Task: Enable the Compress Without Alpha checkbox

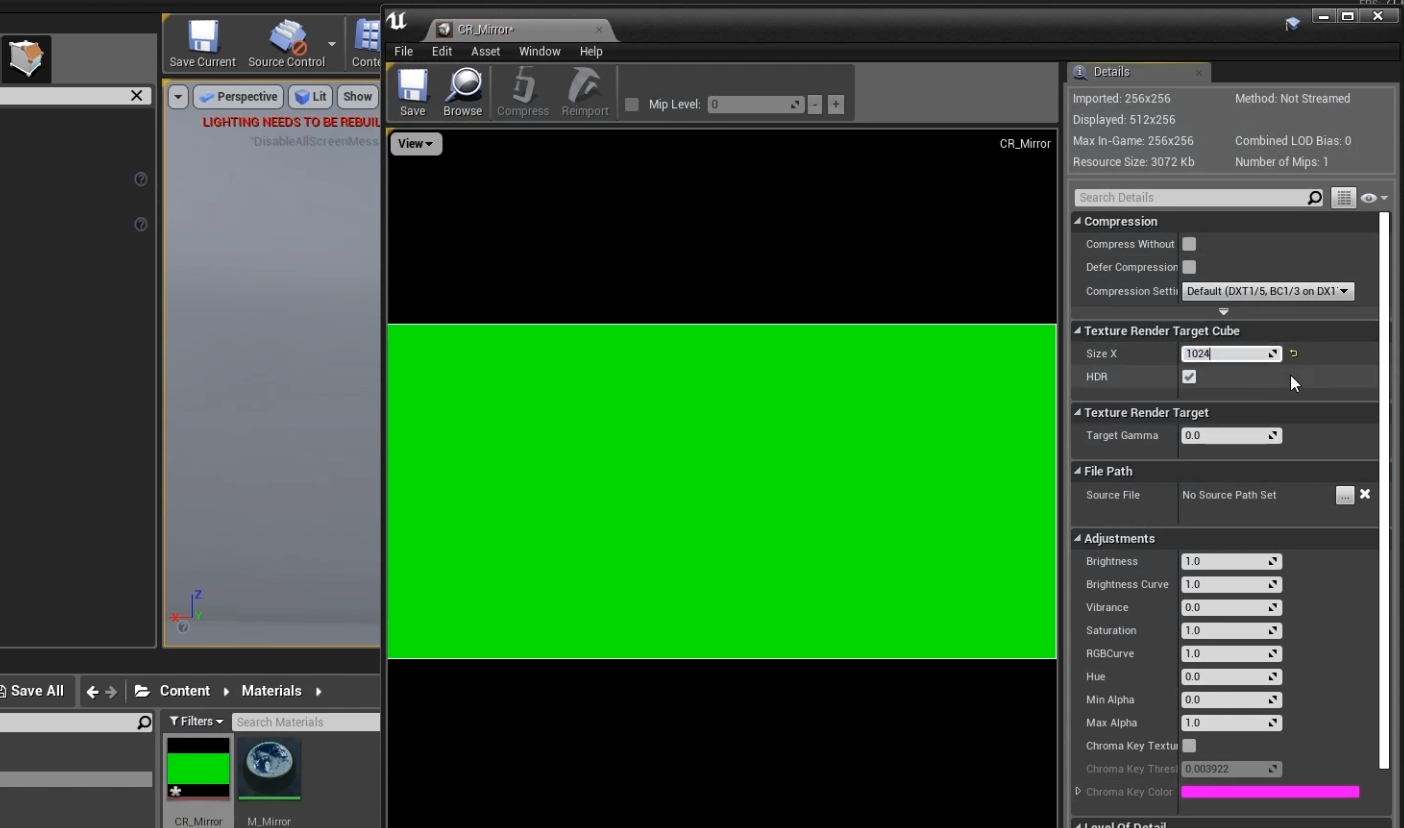Action: pos(1189,244)
